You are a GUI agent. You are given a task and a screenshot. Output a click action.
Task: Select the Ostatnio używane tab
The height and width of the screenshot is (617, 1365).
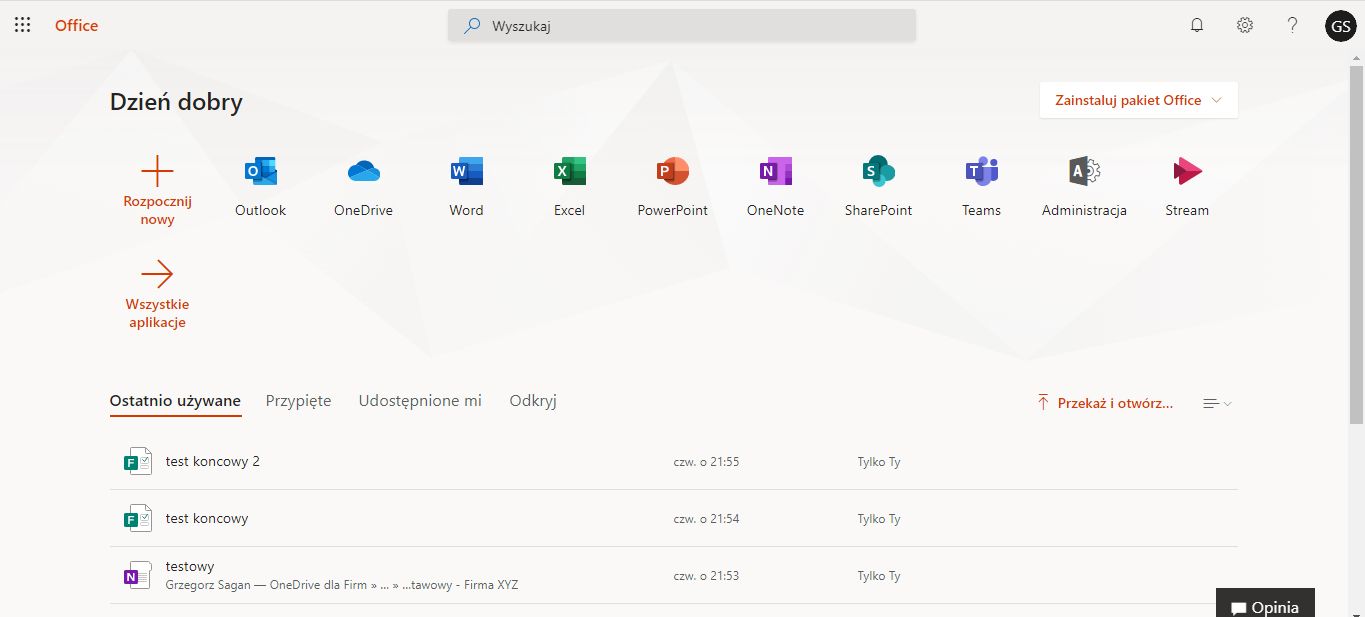tap(175, 401)
